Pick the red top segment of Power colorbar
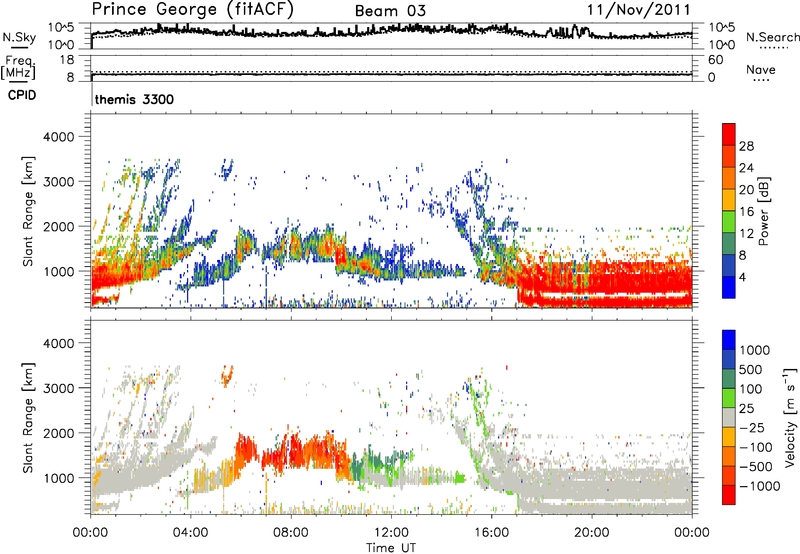800x554 pixels. coord(729,134)
